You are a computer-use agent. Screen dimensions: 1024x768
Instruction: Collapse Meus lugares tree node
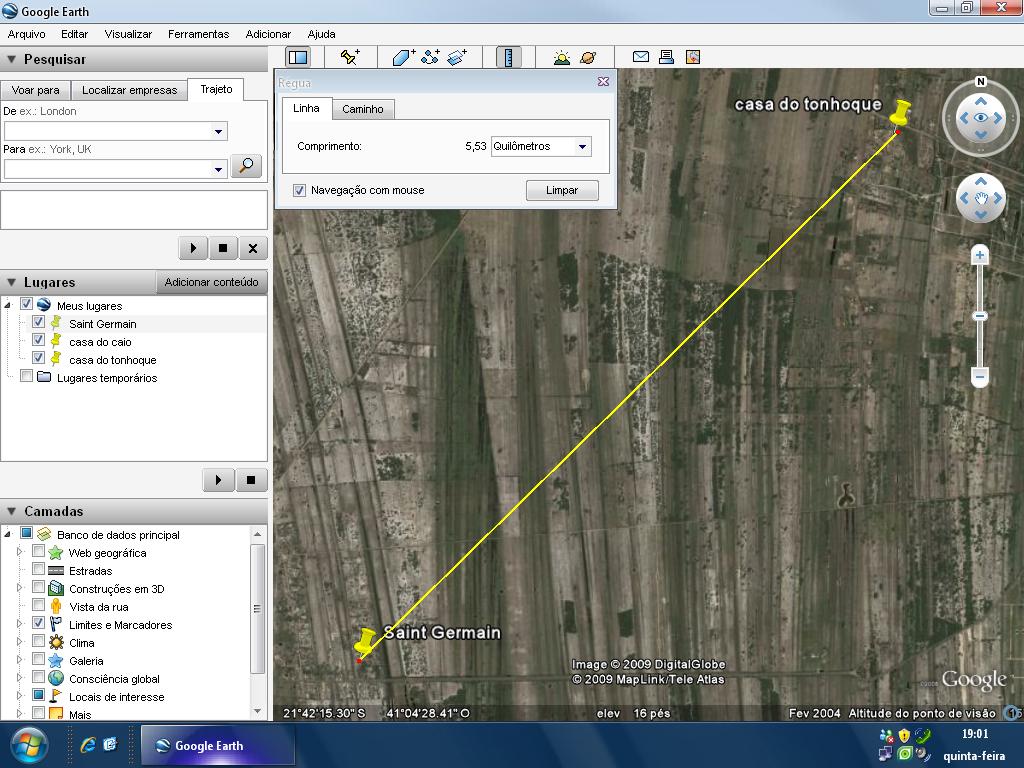tap(8, 305)
